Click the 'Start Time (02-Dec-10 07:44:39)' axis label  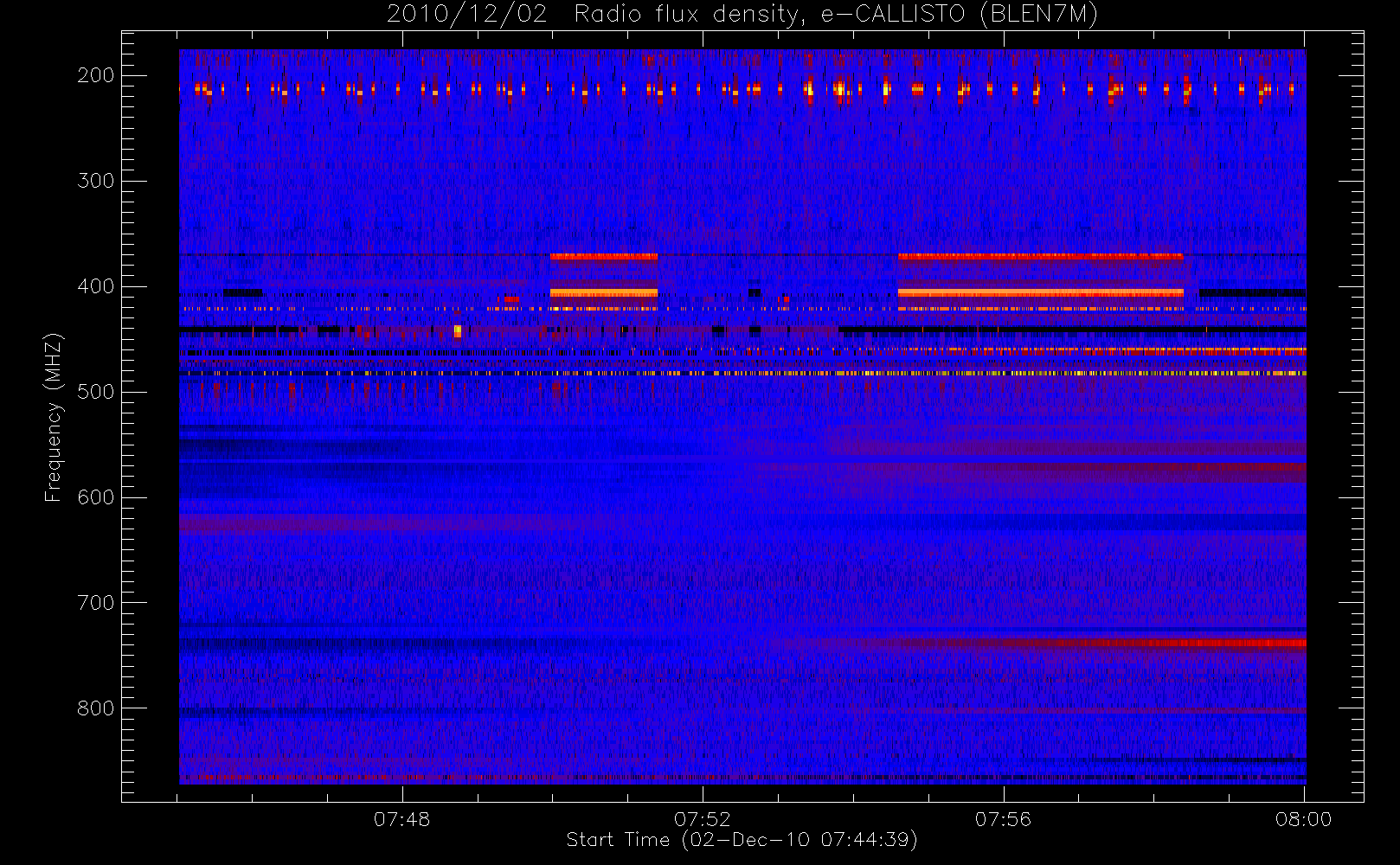pos(742,840)
